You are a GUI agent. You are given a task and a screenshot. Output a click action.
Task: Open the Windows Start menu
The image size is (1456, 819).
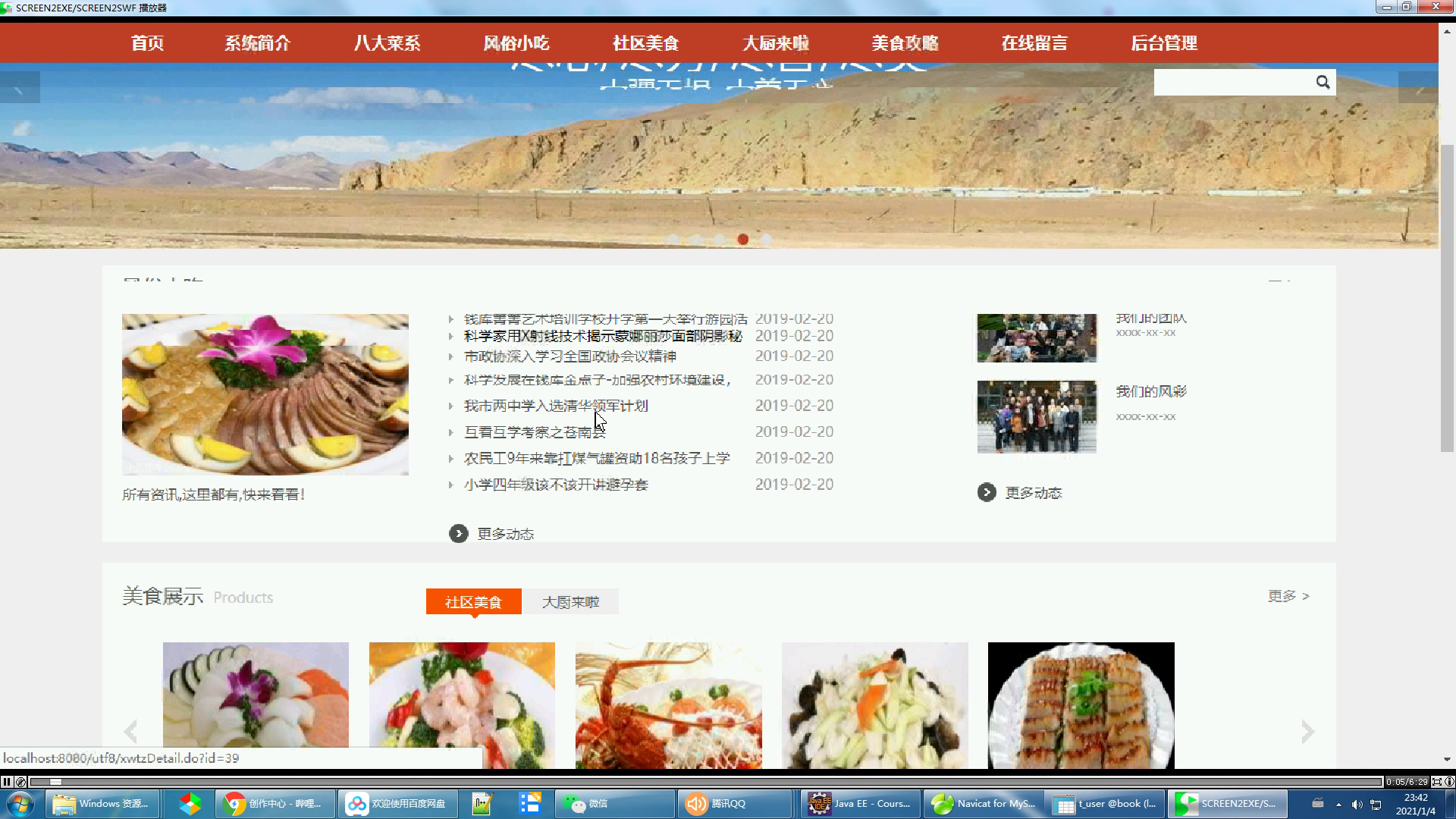click(20, 804)
